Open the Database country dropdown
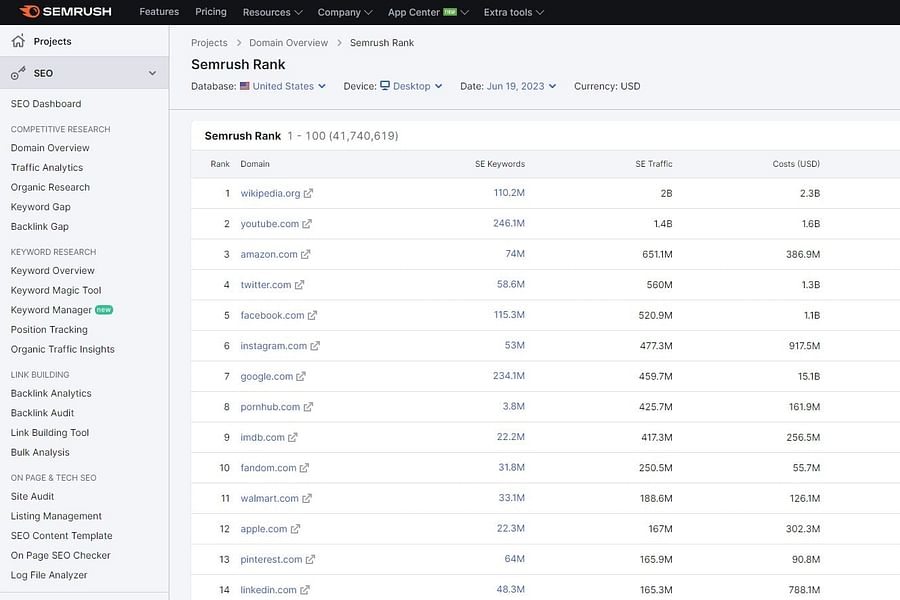Image resolution: width=900 pixels, height=600 pixels. [x=290, y=87]
